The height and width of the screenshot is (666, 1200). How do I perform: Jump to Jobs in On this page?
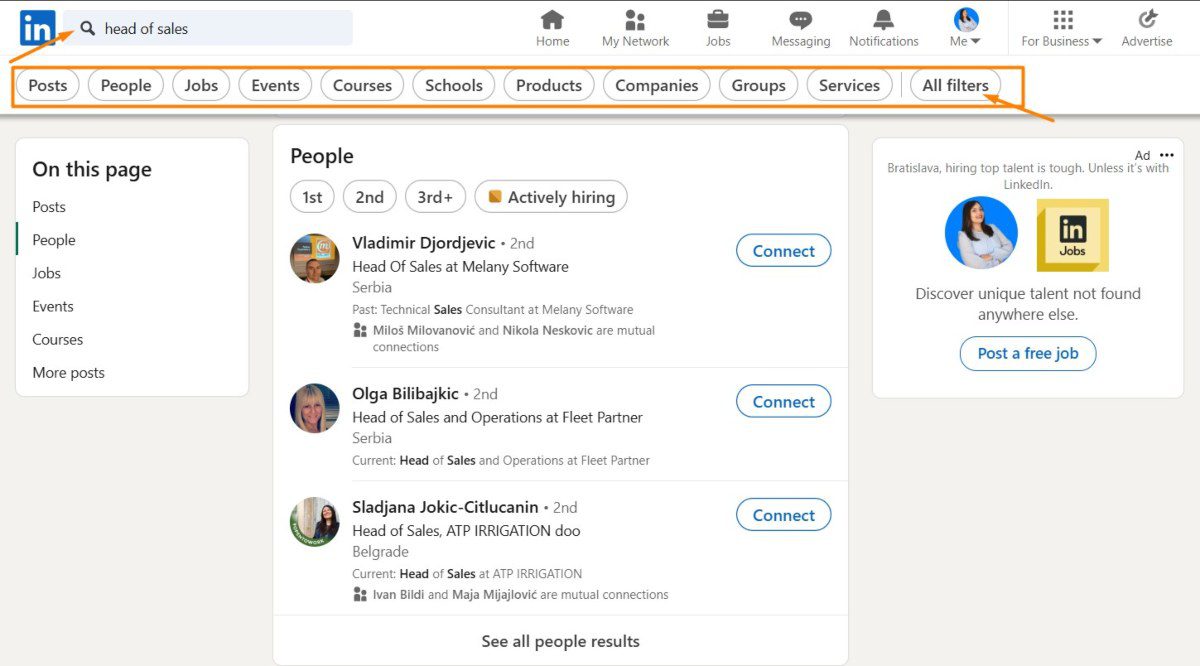46,273
